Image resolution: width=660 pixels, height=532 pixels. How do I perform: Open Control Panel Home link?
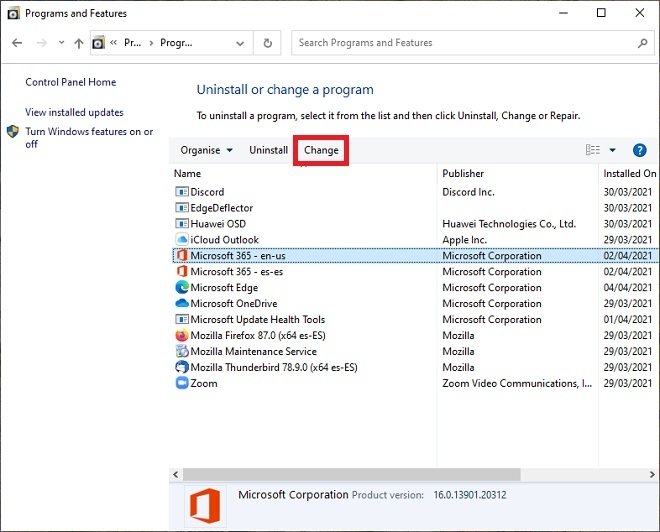click(70, 82)
